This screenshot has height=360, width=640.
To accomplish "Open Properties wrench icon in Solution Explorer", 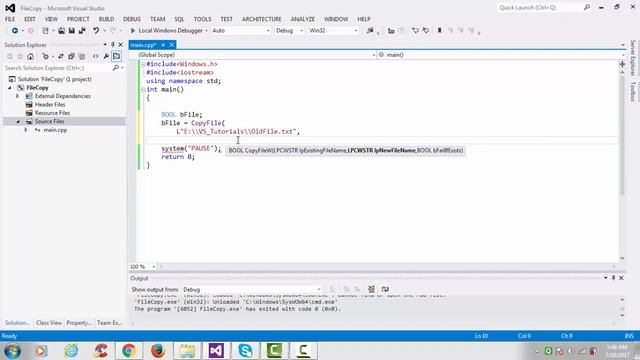I will coord(106,56).
